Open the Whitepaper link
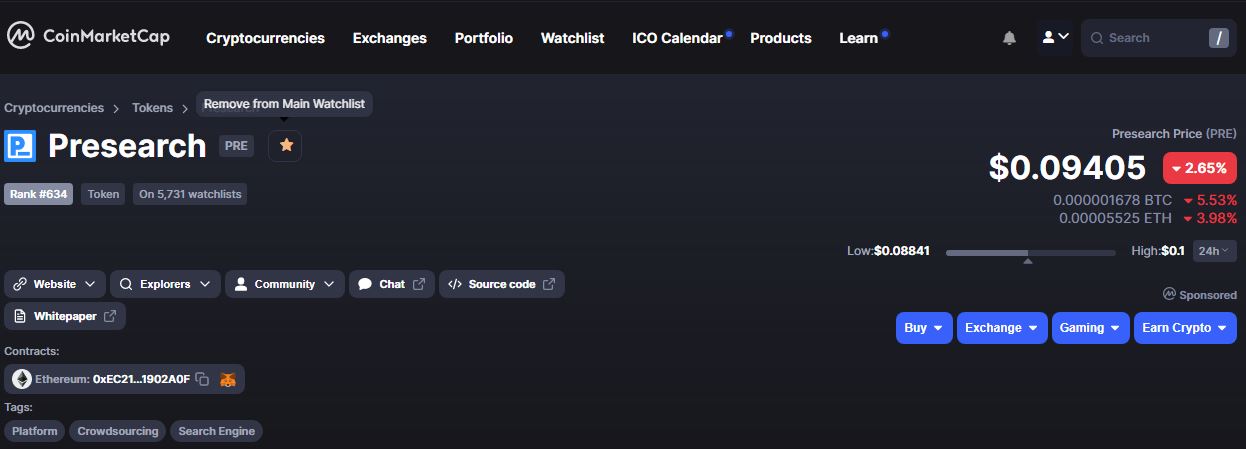This screenshot has height=449, width=1246. click(x=65, y=316)
